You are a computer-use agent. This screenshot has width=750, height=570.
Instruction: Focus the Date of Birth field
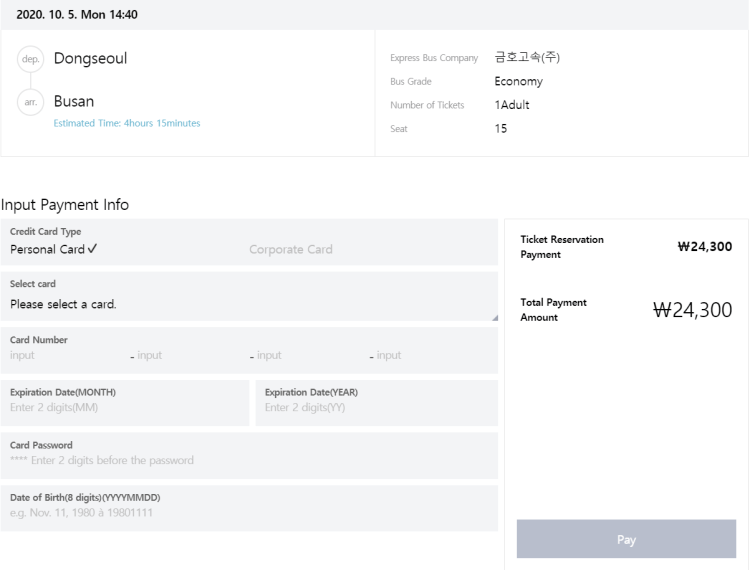(248, 513)
